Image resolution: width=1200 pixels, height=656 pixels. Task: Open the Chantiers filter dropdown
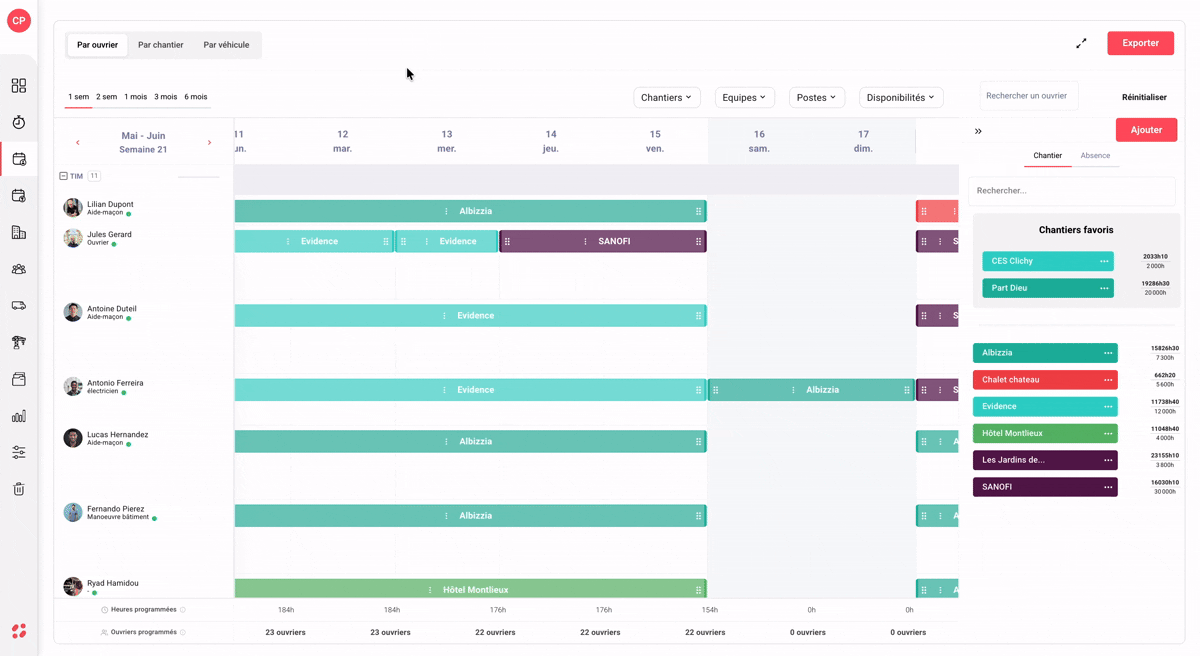point(667,98)
